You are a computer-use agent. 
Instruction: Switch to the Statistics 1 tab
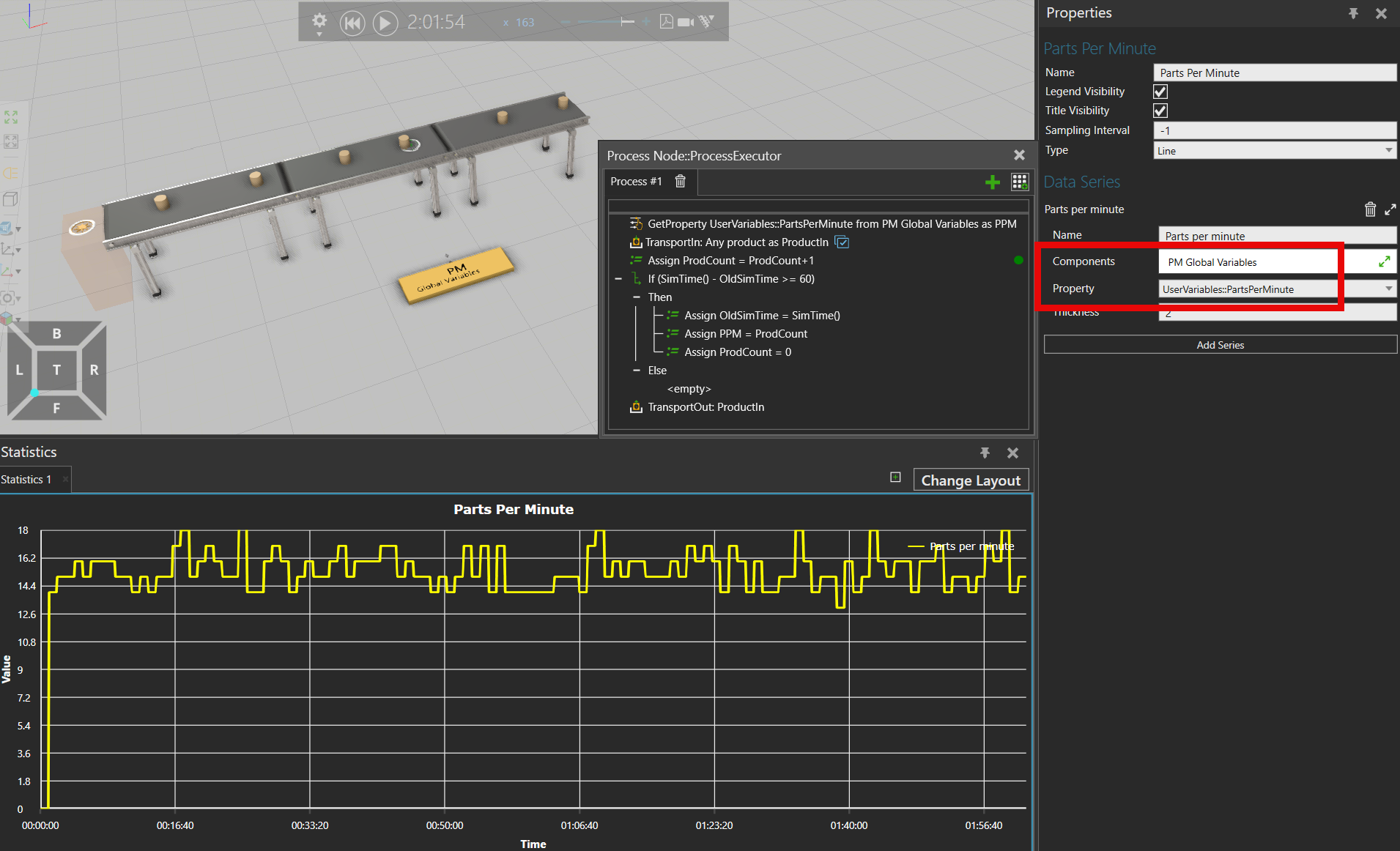(26, 480)
